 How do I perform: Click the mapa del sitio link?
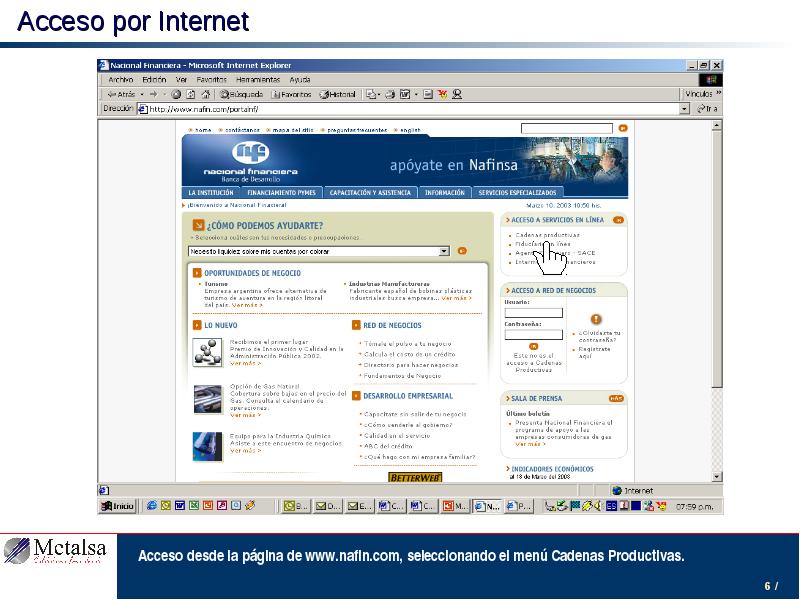point(293,130)
